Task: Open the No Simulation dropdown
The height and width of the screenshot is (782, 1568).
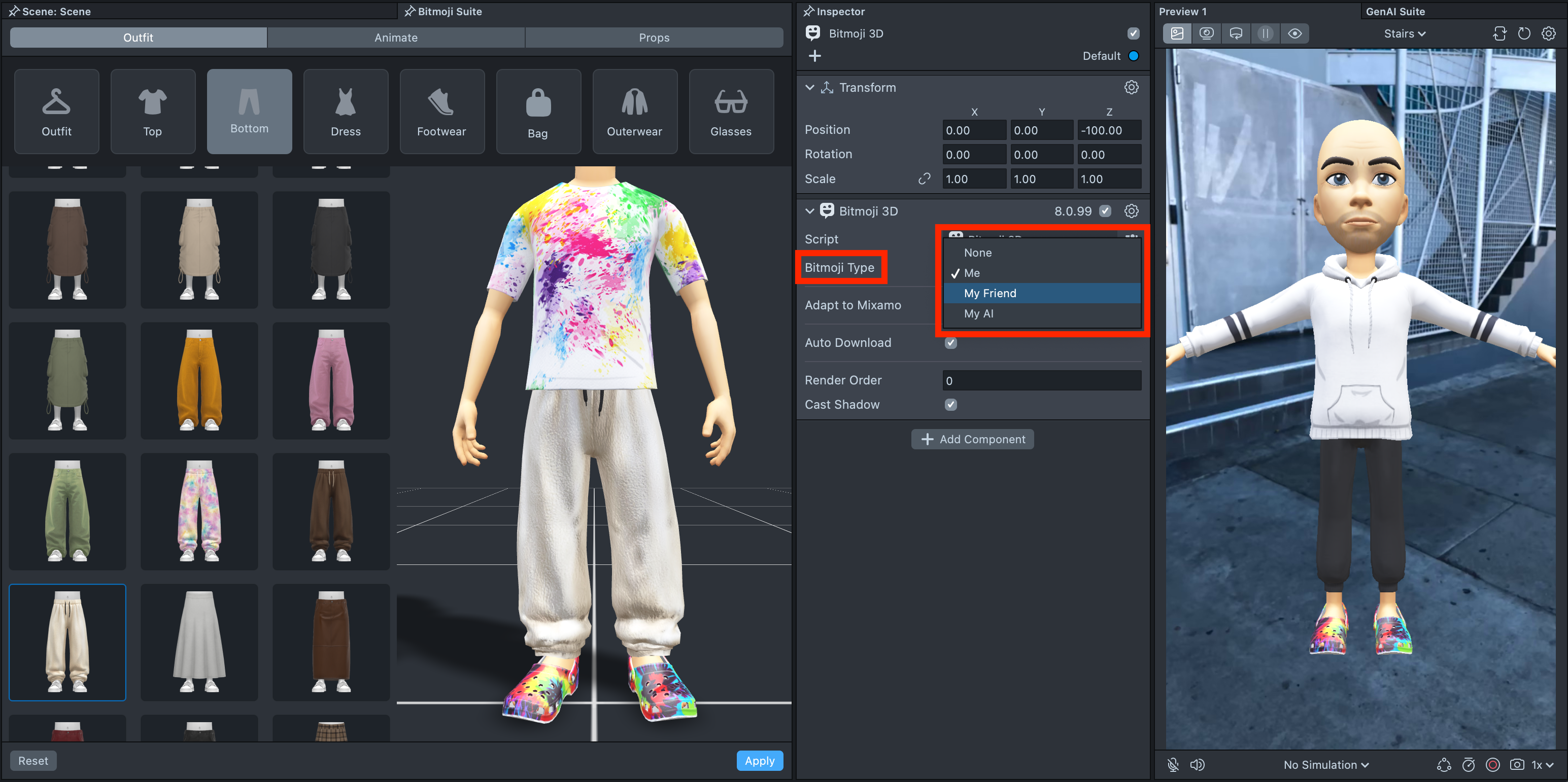Action: (x=1325, y=764)
